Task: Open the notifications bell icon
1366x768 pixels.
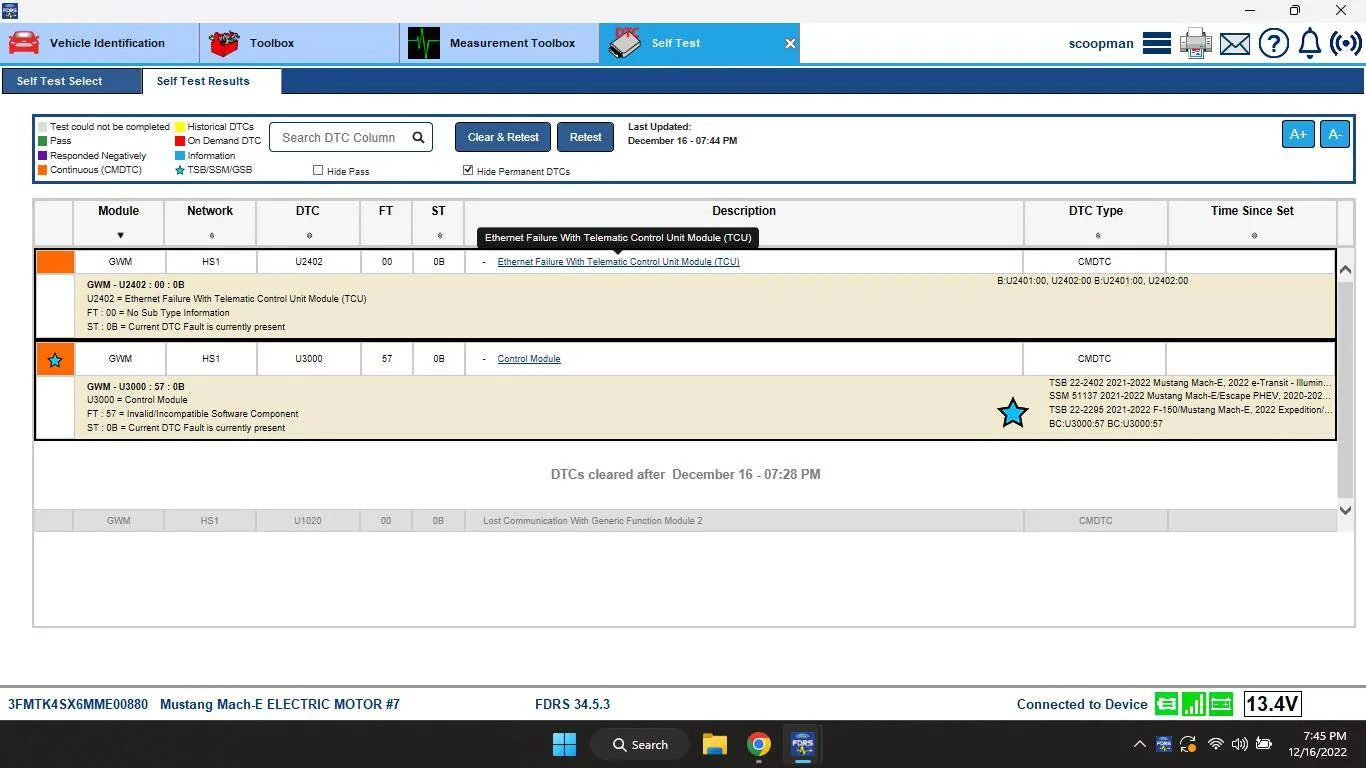Action: tap(1310, 43)
